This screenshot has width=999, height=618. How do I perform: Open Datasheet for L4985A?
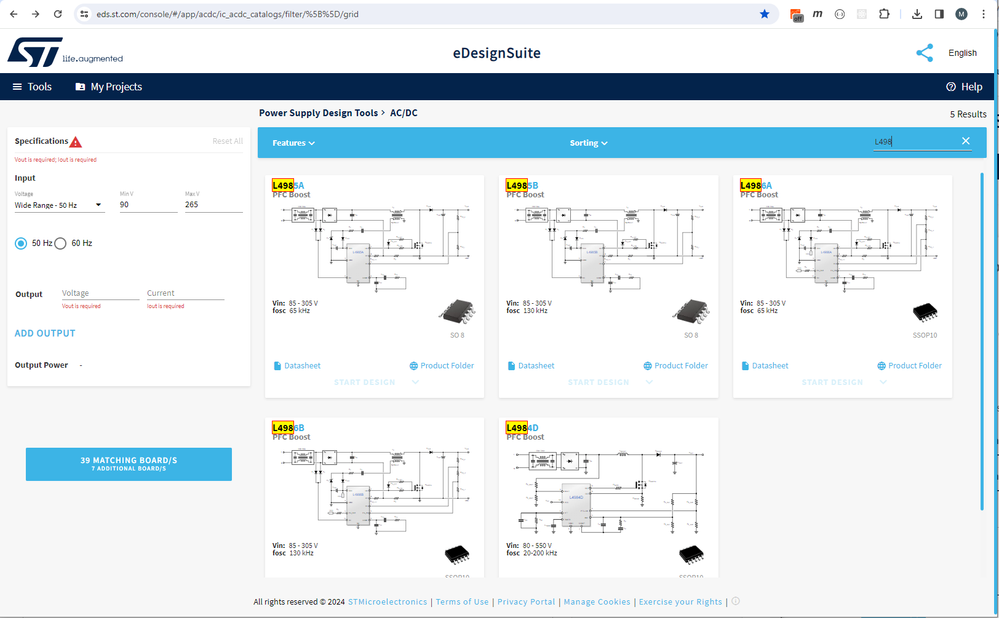click(297, 366)
